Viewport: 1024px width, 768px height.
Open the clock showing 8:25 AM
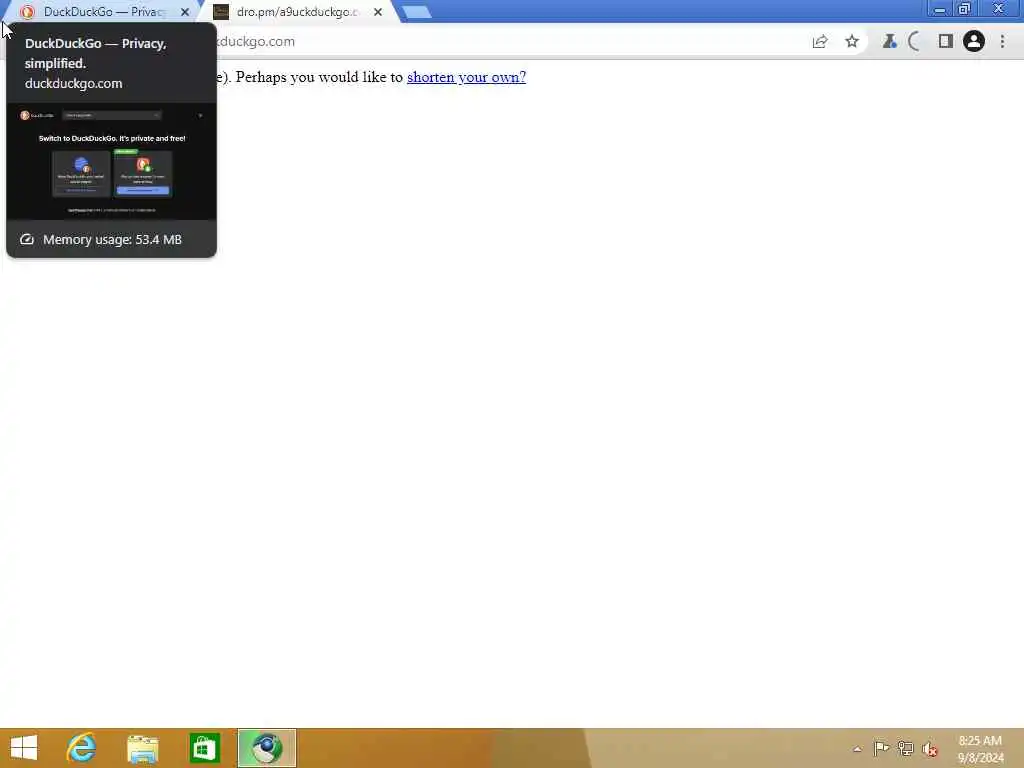[x=980, y=749]
